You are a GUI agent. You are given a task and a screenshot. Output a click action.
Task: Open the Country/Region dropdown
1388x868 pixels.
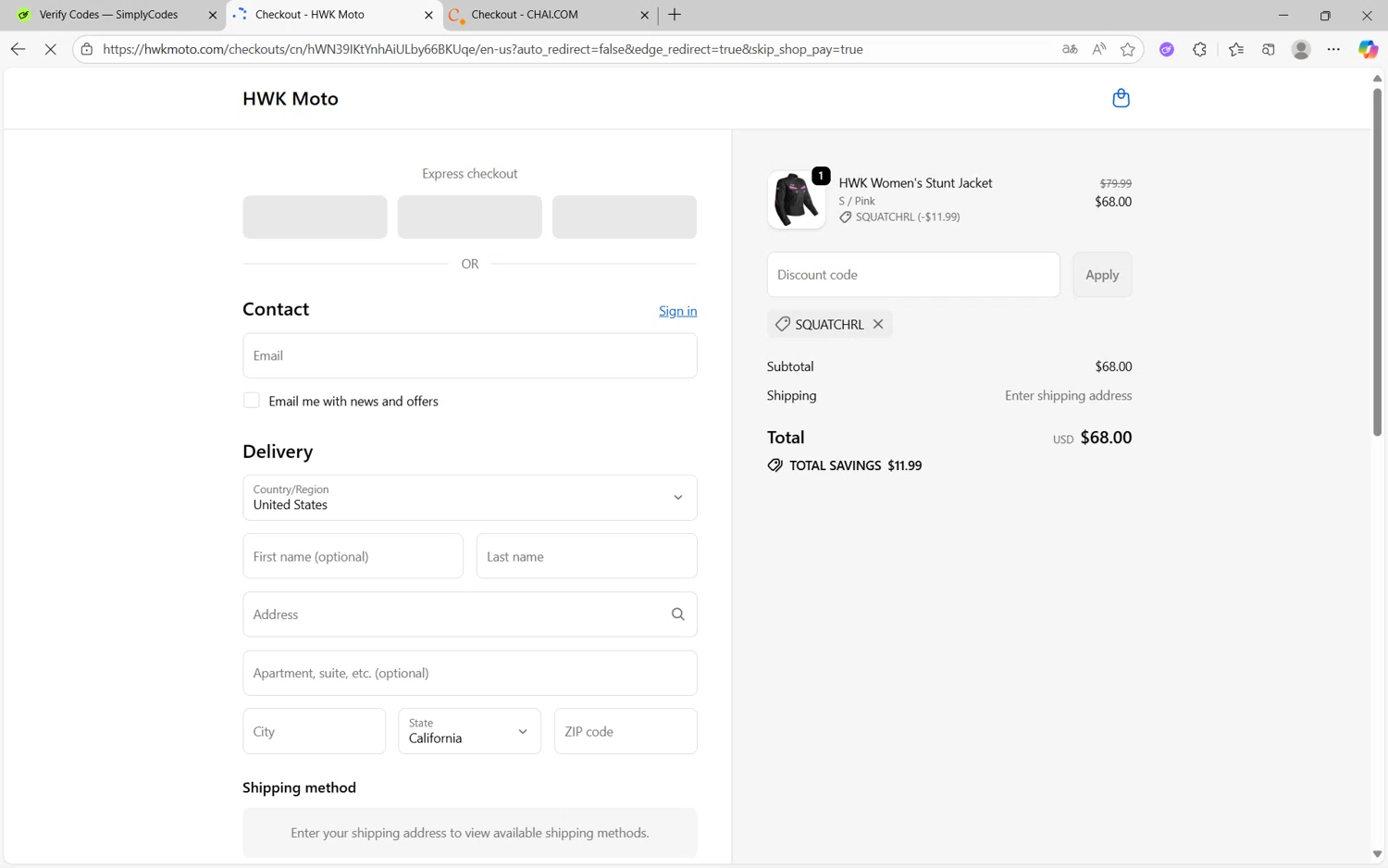click(470, 498)
